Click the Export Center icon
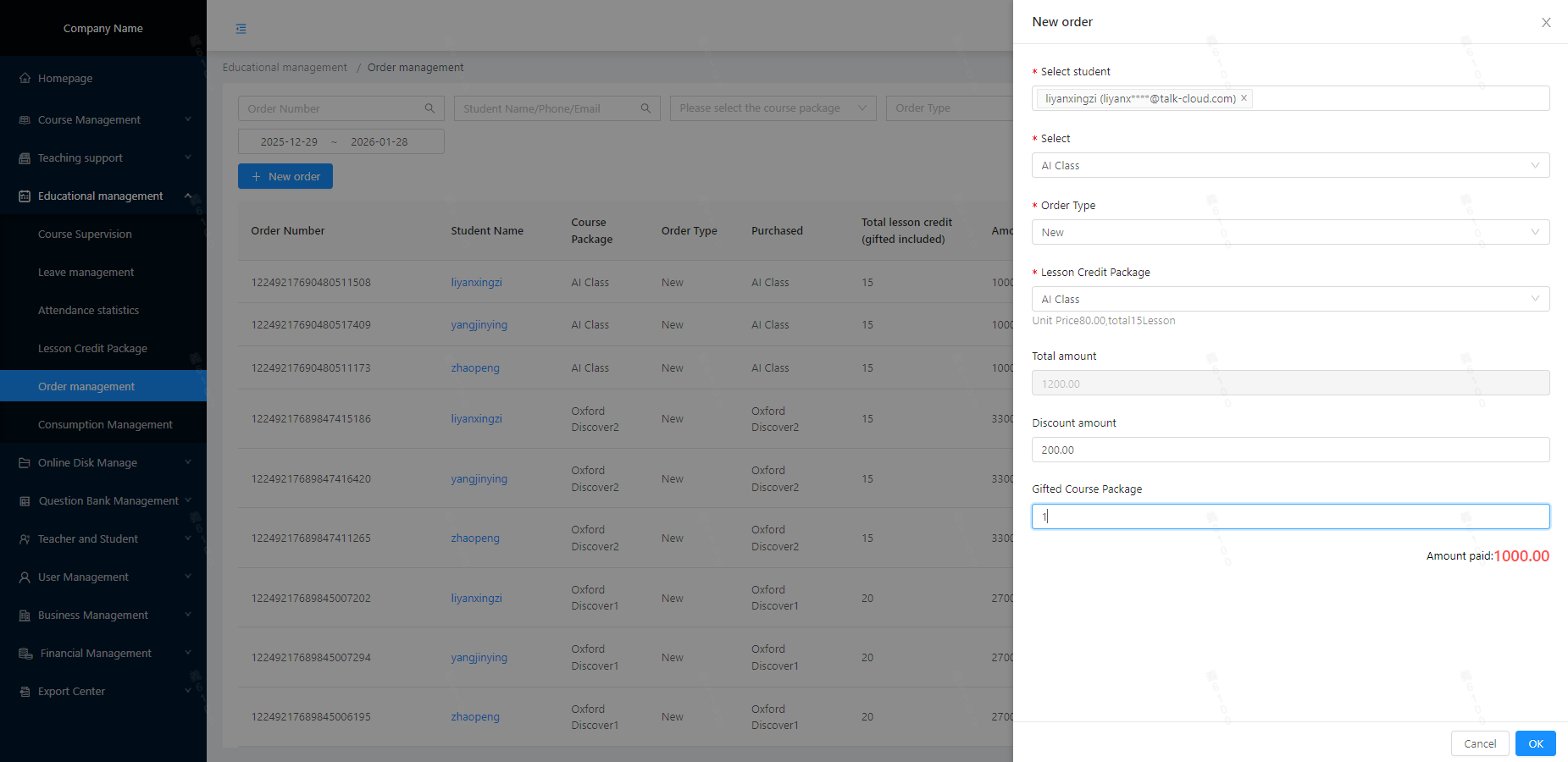 tap(25, 692)
